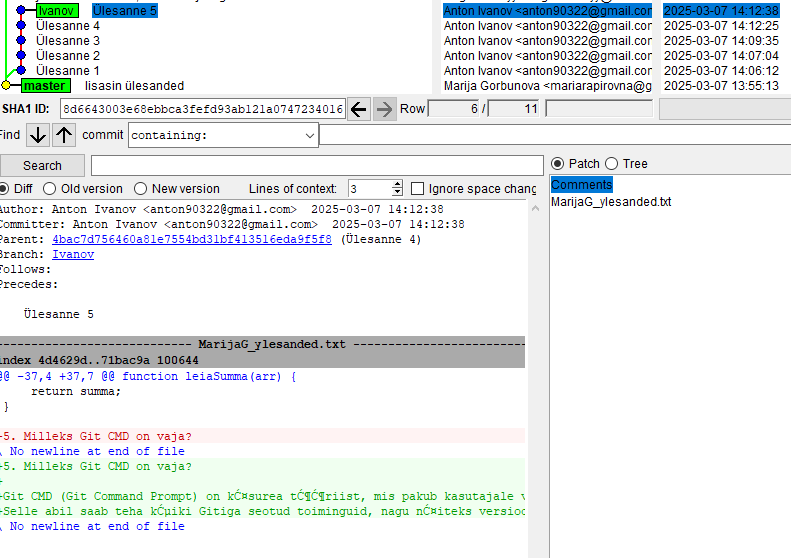
Task: Click the yellow commit node beside master
Action: [x=6, y=86]
